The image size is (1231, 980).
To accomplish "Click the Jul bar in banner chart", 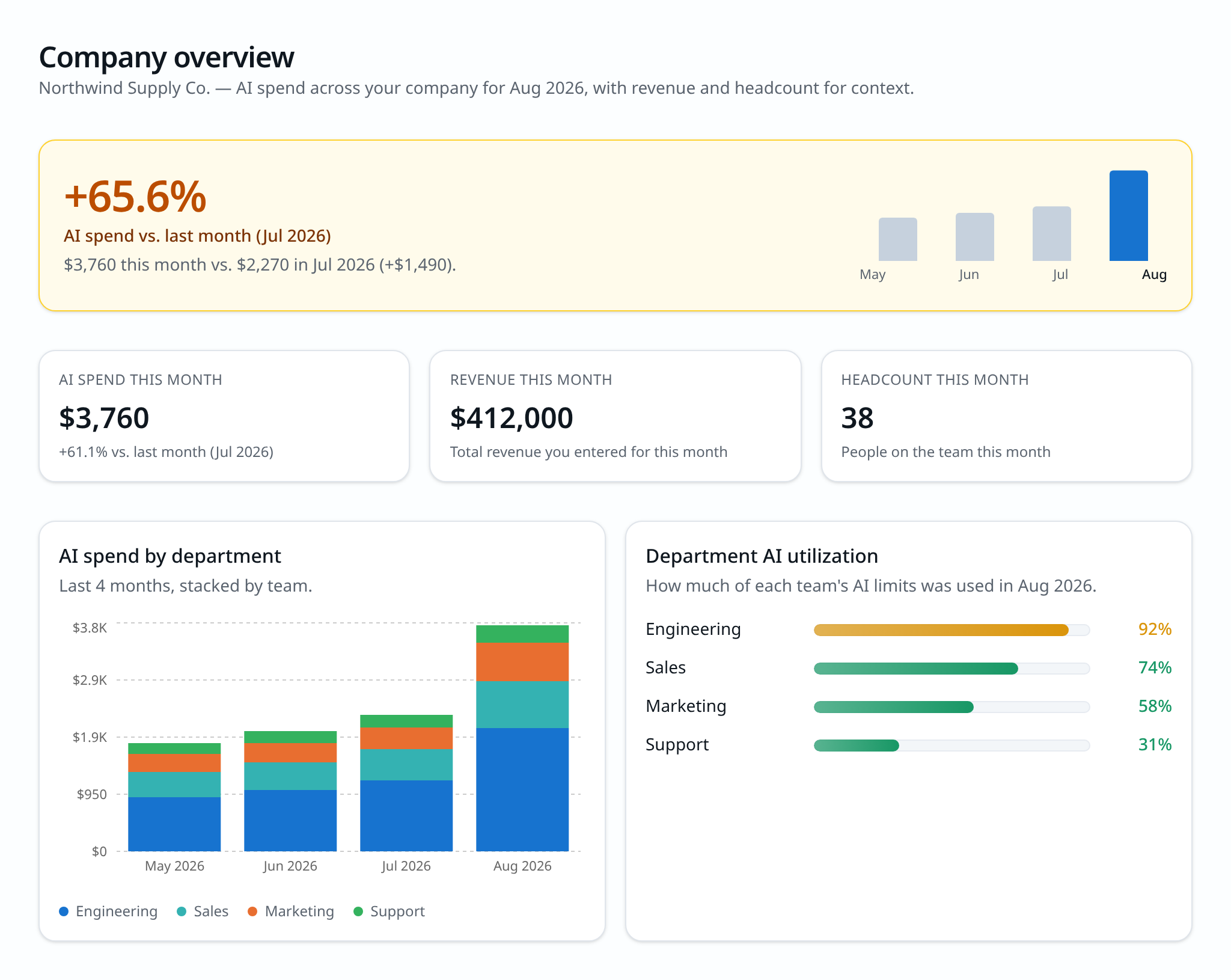I will tap(1051, 234).
